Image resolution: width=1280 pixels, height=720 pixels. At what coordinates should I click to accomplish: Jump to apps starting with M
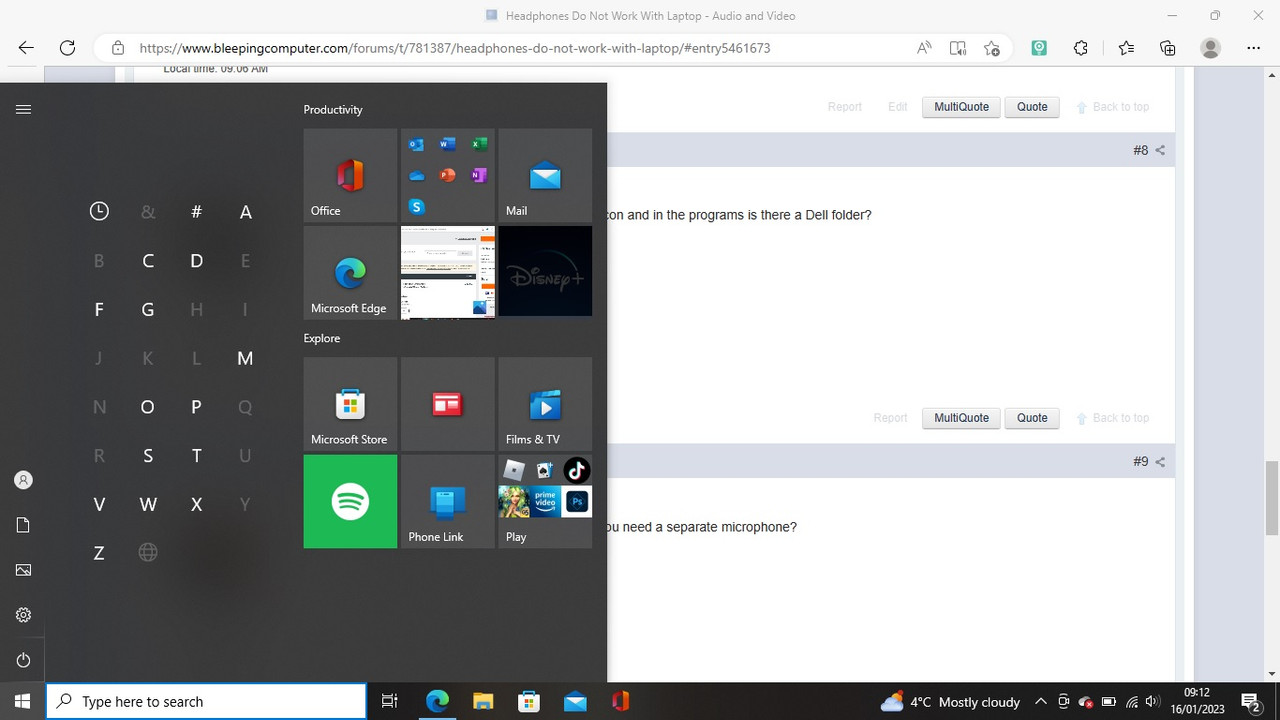tap(245, 358)
